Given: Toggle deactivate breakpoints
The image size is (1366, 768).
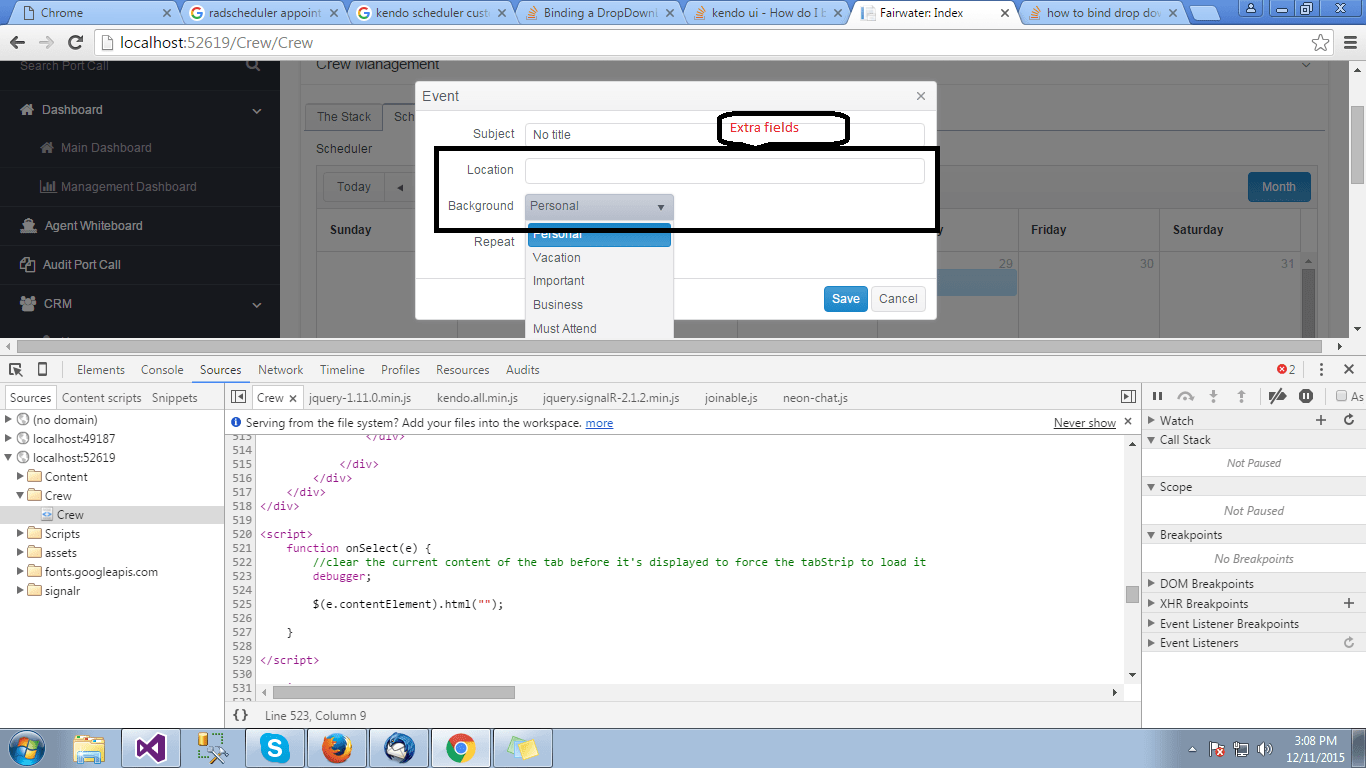Looking at the screenshot, I should [x=1277, y=396].
